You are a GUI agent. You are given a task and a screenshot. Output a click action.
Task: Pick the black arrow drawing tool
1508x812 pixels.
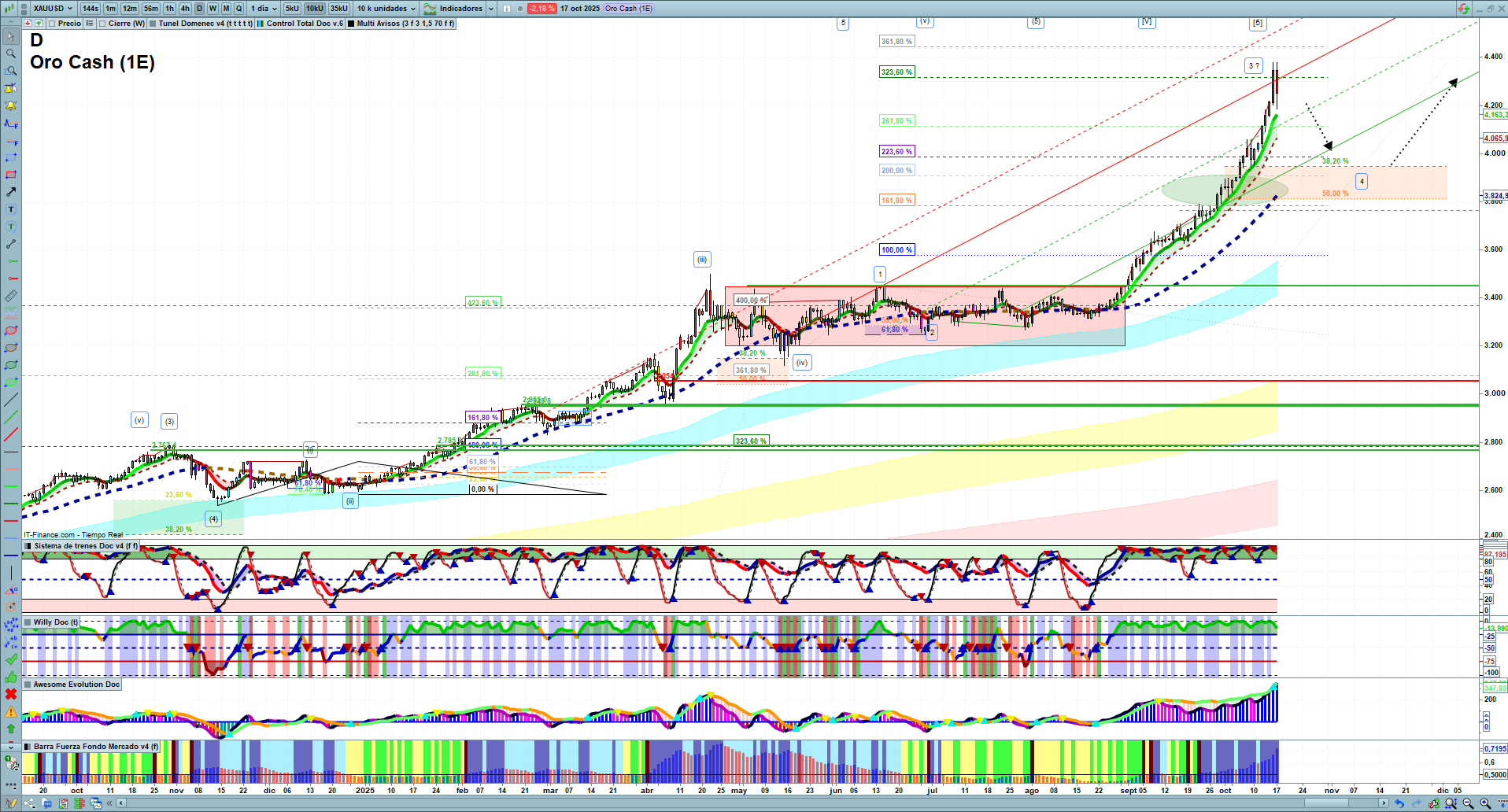pyautogui.click(x=11, y=192)
